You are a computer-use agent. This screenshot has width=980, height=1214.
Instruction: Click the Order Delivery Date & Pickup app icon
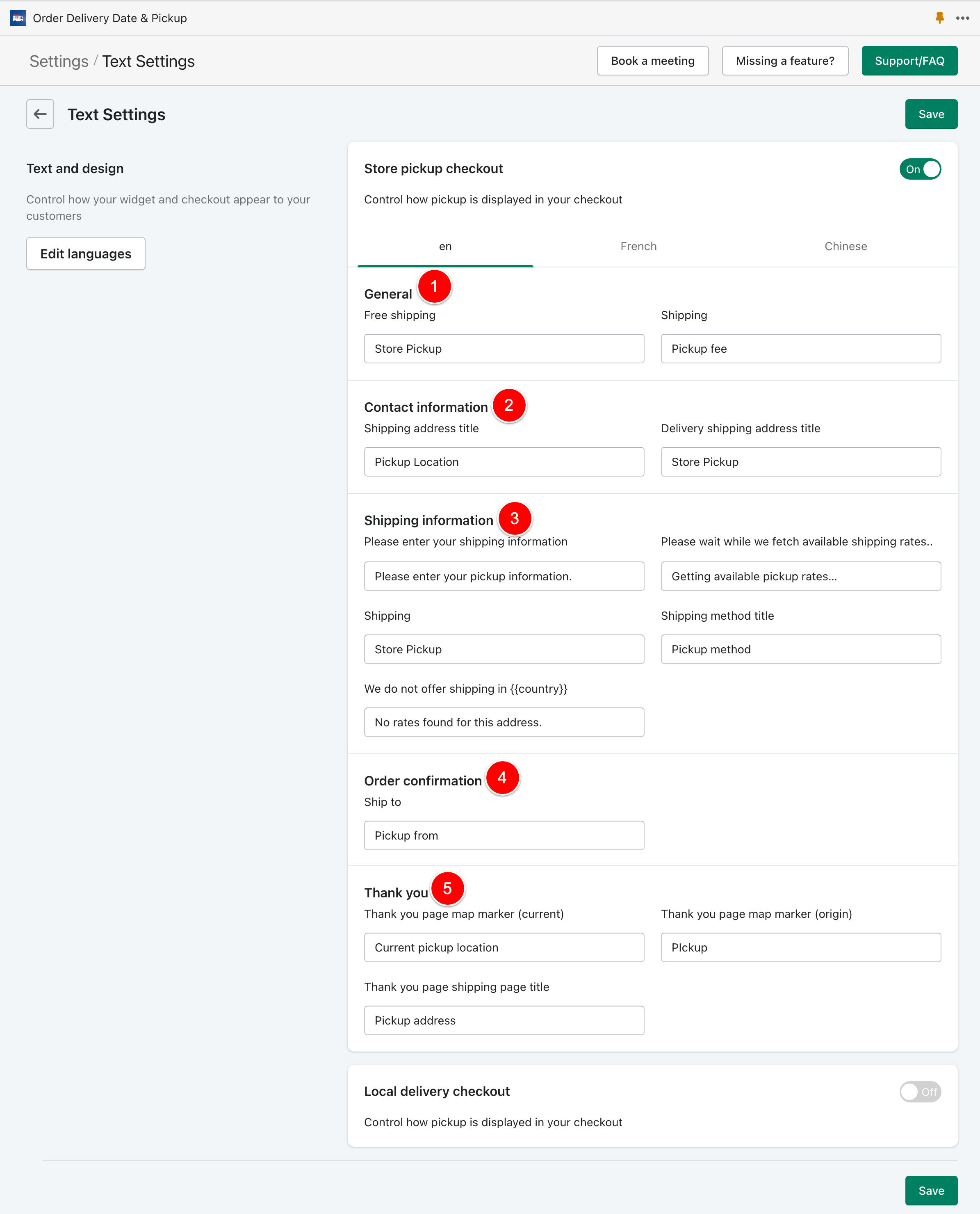(x=18, y=18)
